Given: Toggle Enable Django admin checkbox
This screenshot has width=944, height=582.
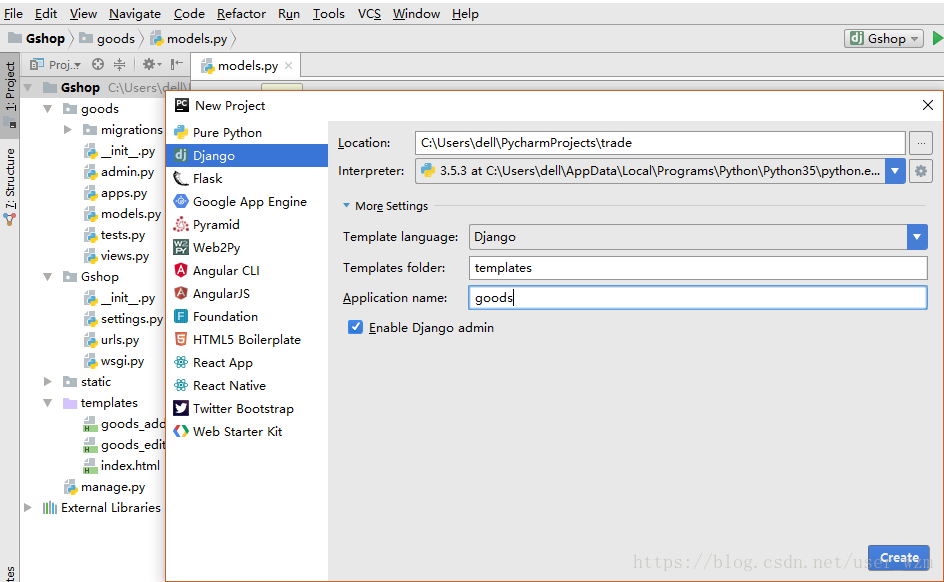Looking at the screenshot, I should (x=355, y=327).
